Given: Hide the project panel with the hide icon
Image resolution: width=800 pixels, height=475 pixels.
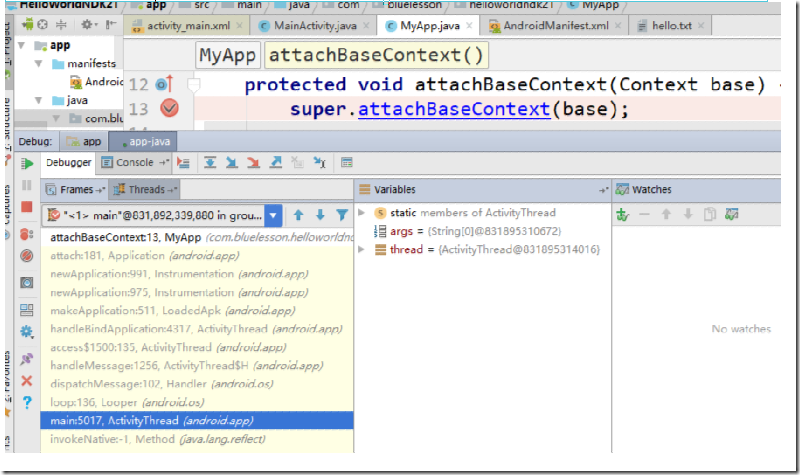Looking at the screenshot, I should pyautogui.click(x=111, y=24).
